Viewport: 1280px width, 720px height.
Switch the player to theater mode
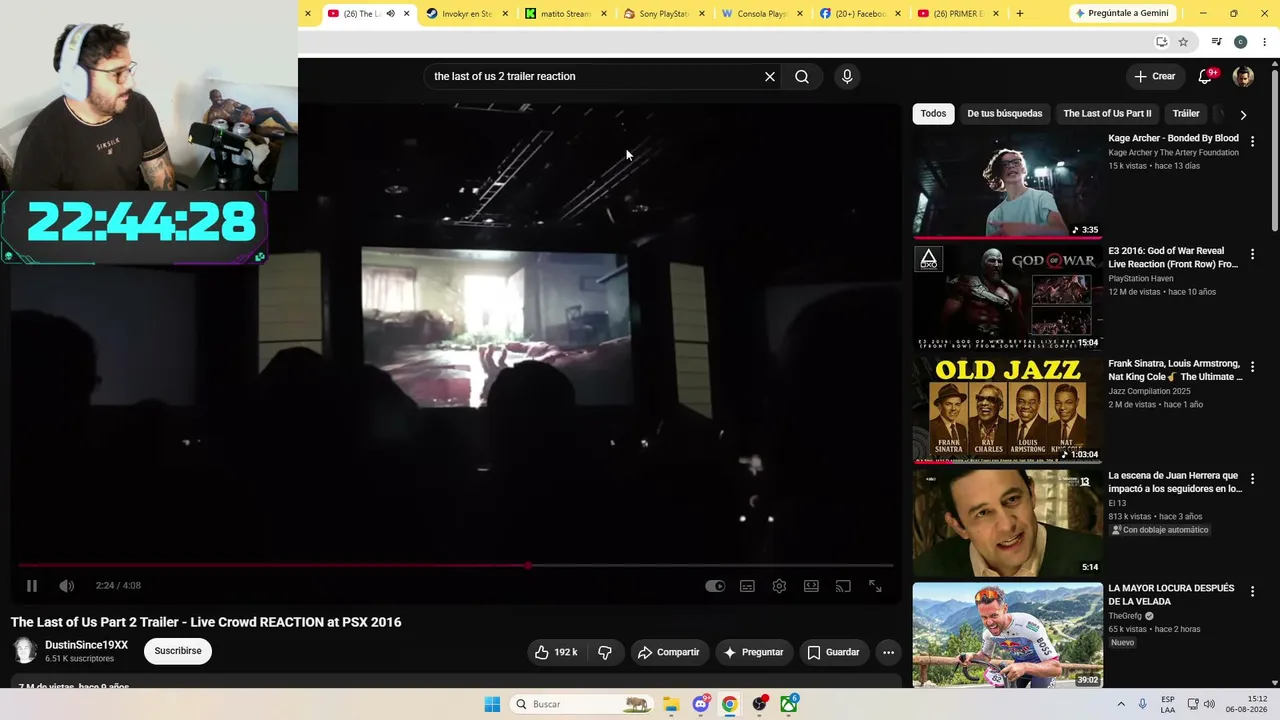pyautogui.click(x=811, y=586)
